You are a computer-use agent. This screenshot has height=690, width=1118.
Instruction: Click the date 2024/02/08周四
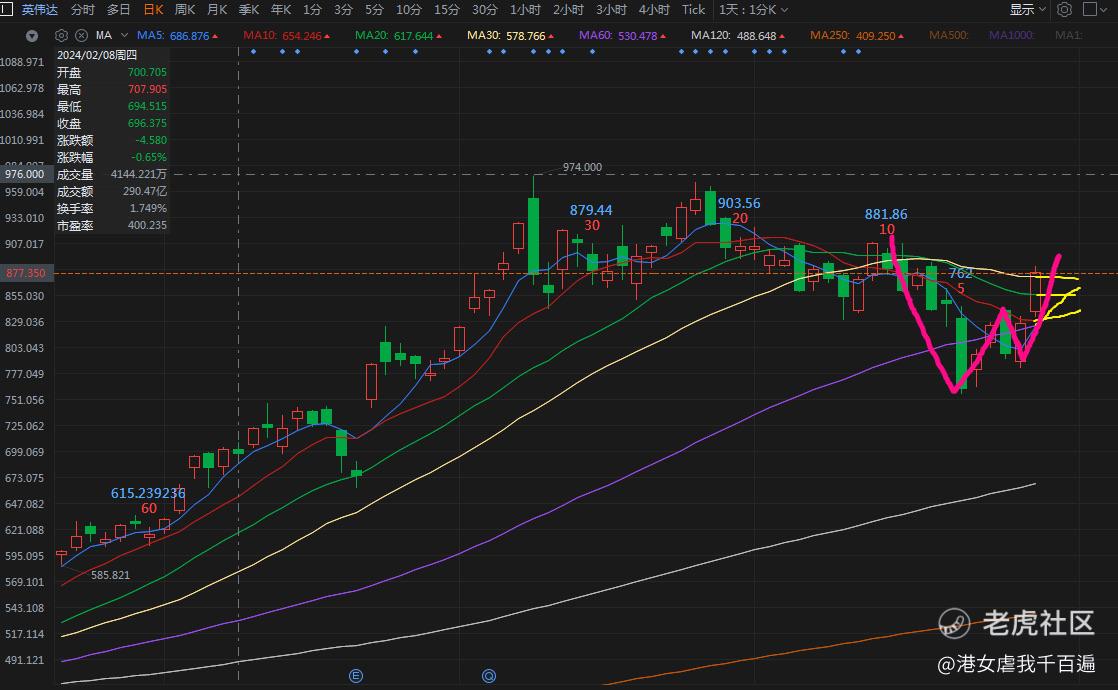click(97, 55)
